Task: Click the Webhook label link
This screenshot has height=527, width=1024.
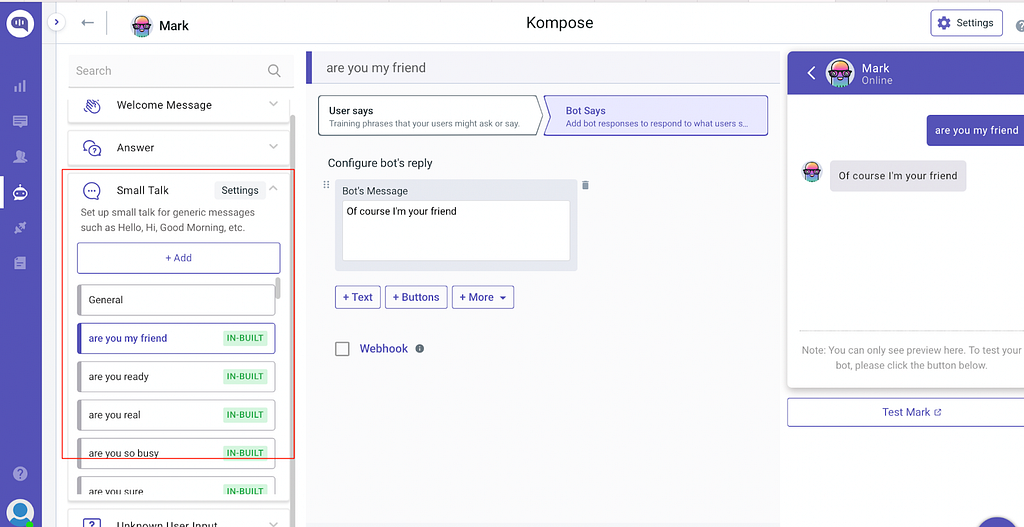Action: click(383, 349)
